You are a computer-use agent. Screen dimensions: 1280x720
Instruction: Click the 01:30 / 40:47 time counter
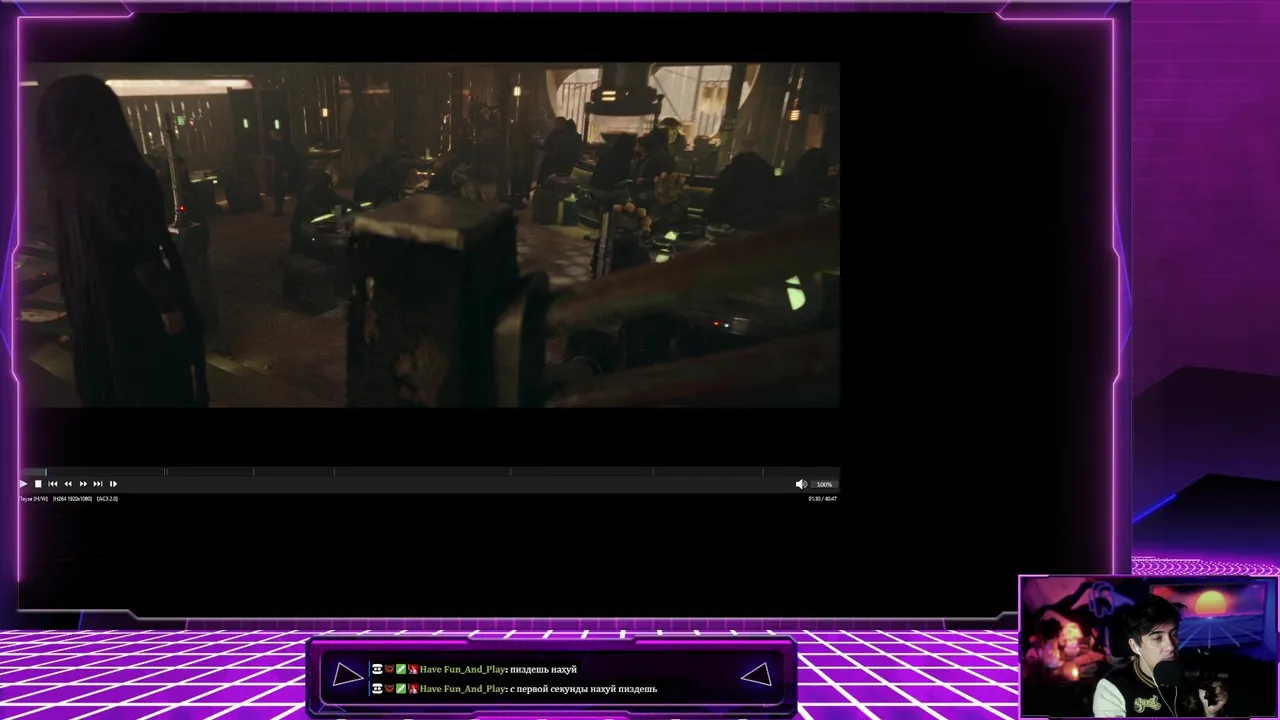point(823,498)
